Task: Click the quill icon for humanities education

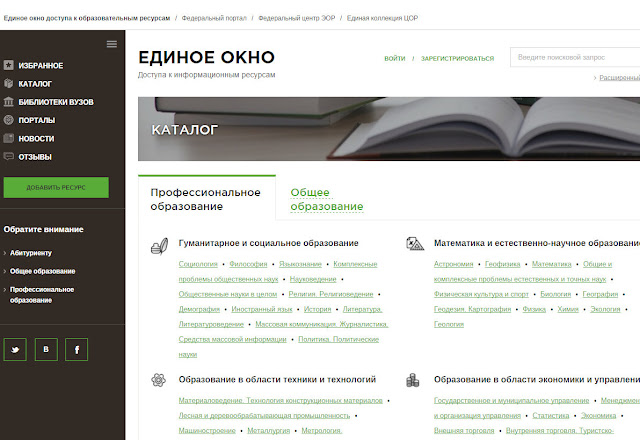Action: point(160,247)
